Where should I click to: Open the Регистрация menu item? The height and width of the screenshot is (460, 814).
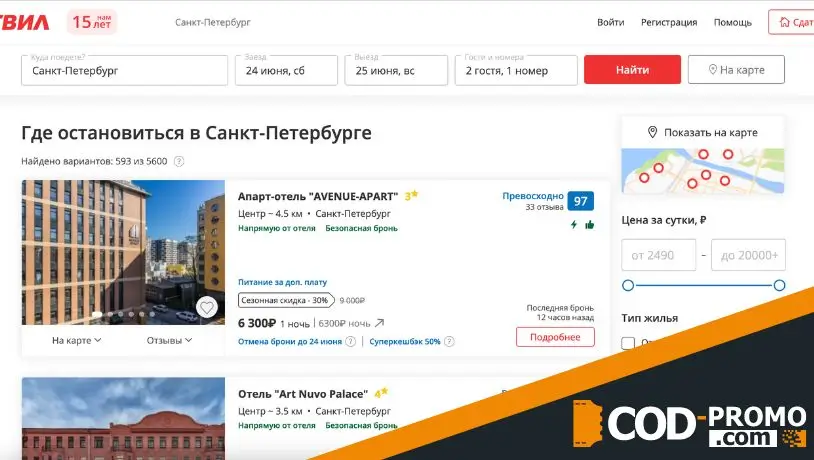pos(669,22)
